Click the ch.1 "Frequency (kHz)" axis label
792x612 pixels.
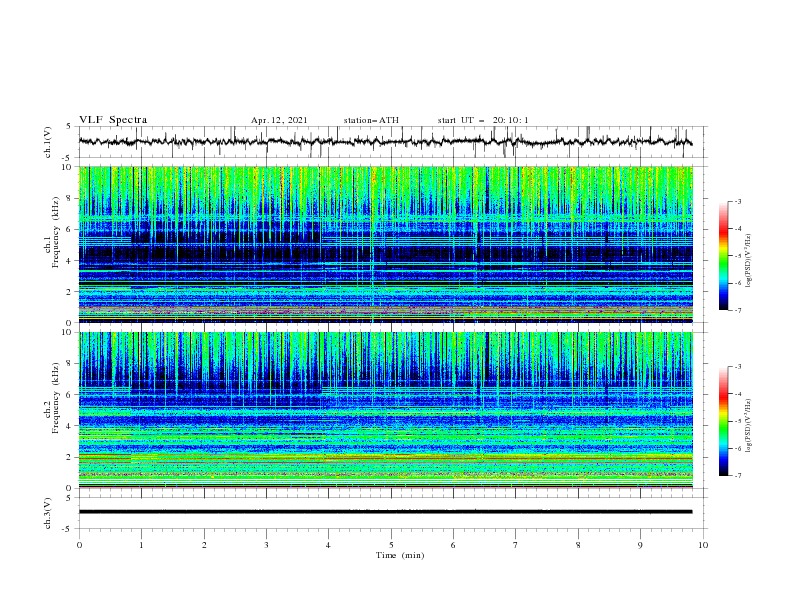[56, 232]
